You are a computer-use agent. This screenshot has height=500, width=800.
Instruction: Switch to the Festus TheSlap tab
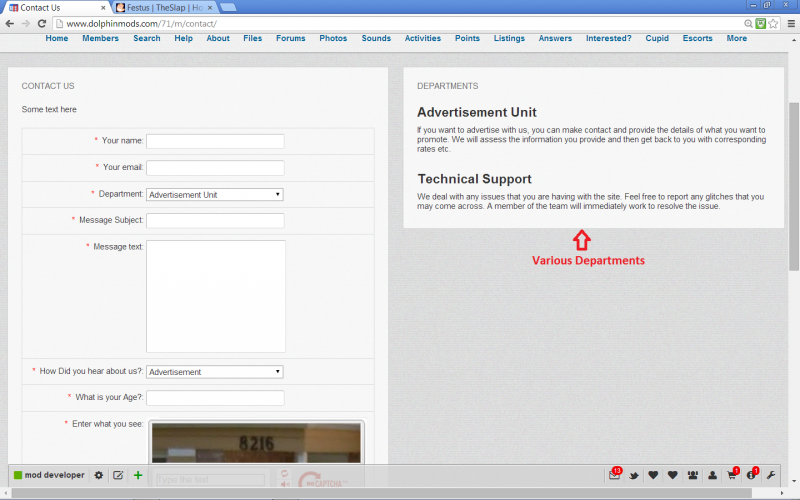[164, 8]
